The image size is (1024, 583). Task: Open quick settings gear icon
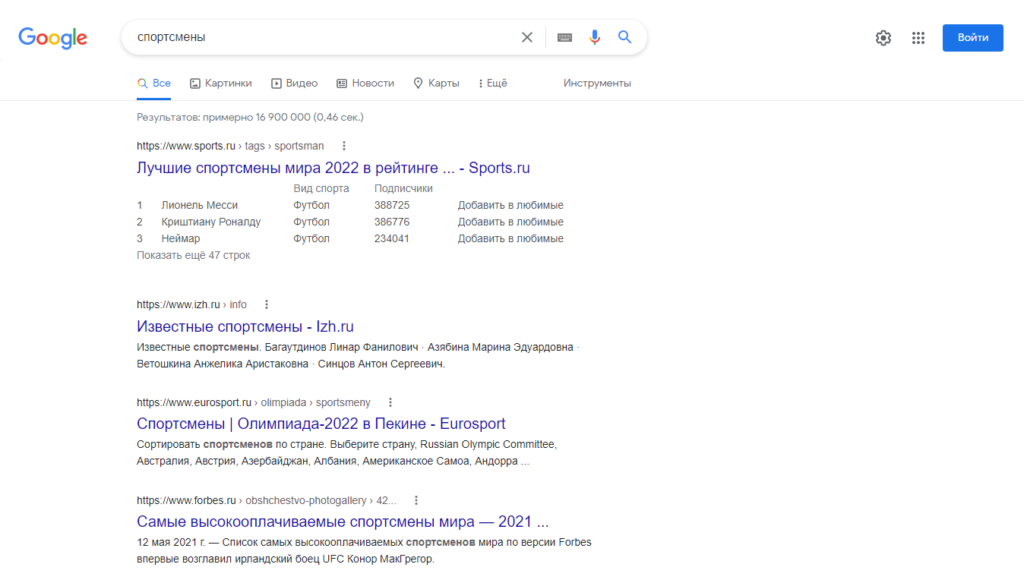[883, 36]
